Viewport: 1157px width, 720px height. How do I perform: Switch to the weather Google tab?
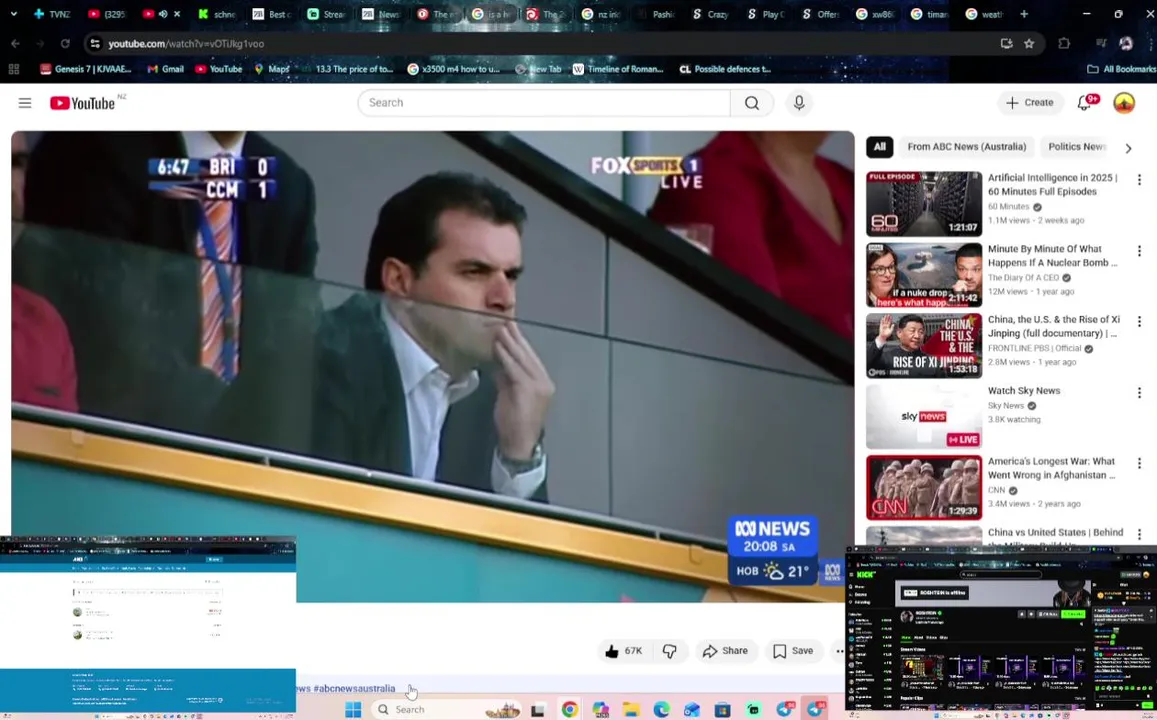pyautogui.click(x=985, y=14)
